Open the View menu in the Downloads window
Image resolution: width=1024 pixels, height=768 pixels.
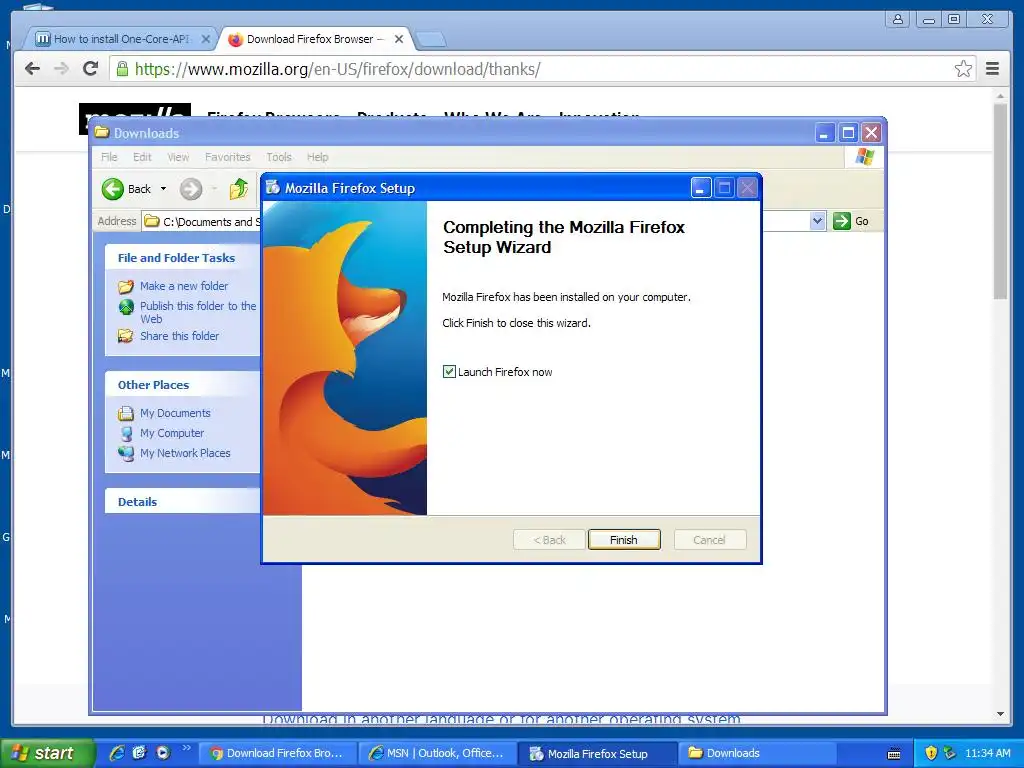[x=178, y=157]
